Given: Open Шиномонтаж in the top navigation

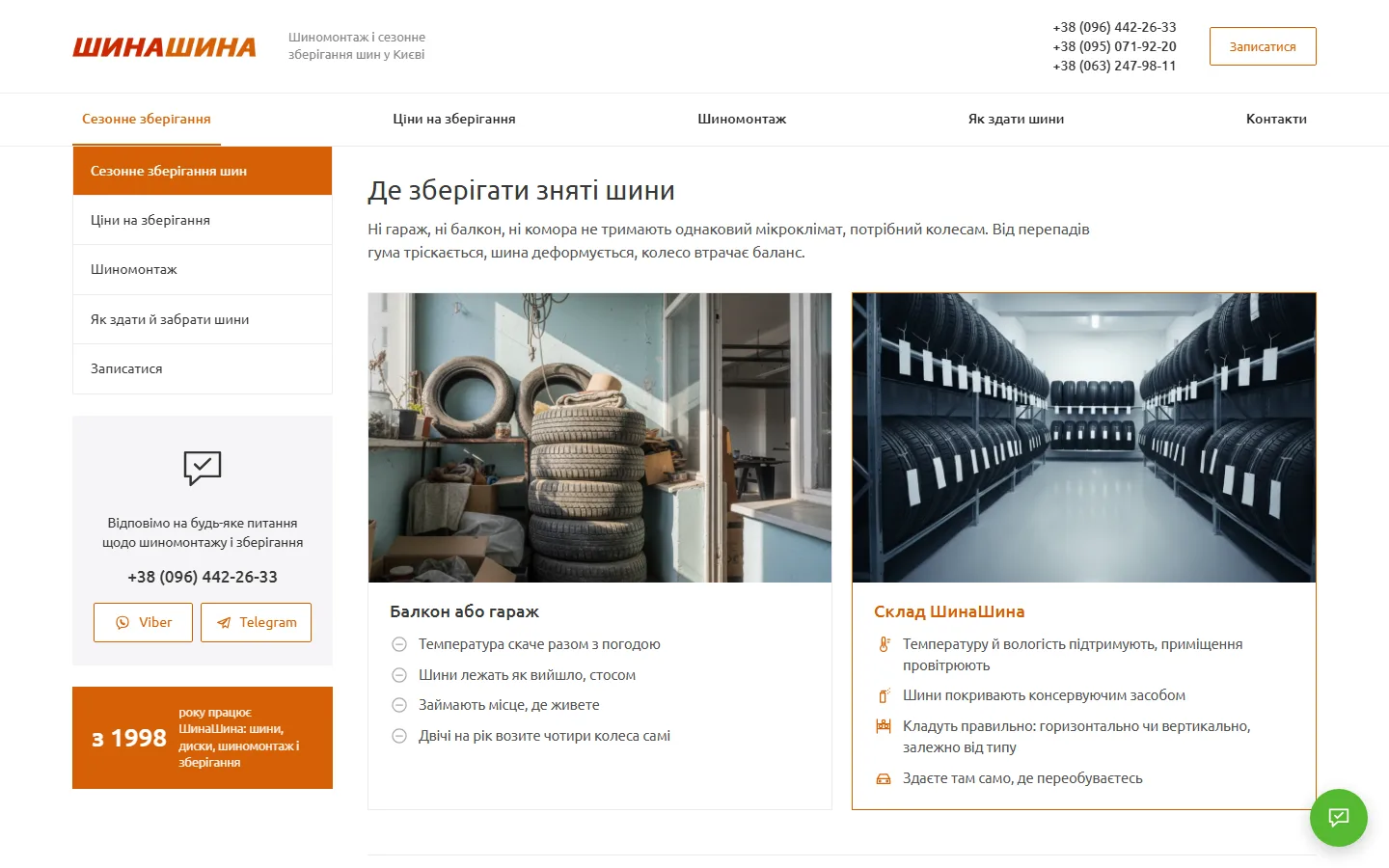Looking at the screenshot, I should 742,120.
